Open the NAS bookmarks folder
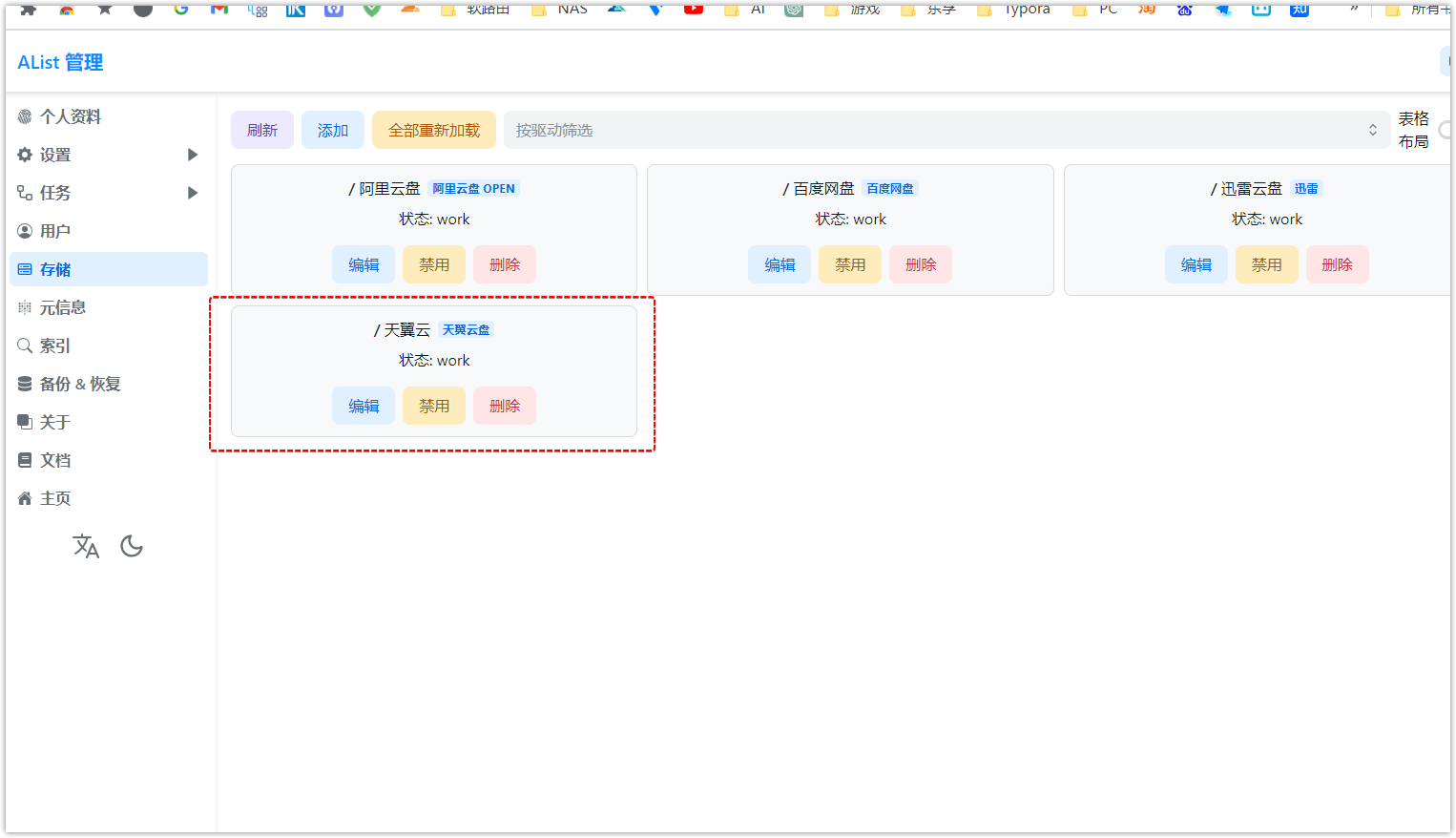The width and height of the screenshot is (1456, 838). pos(560,9)
